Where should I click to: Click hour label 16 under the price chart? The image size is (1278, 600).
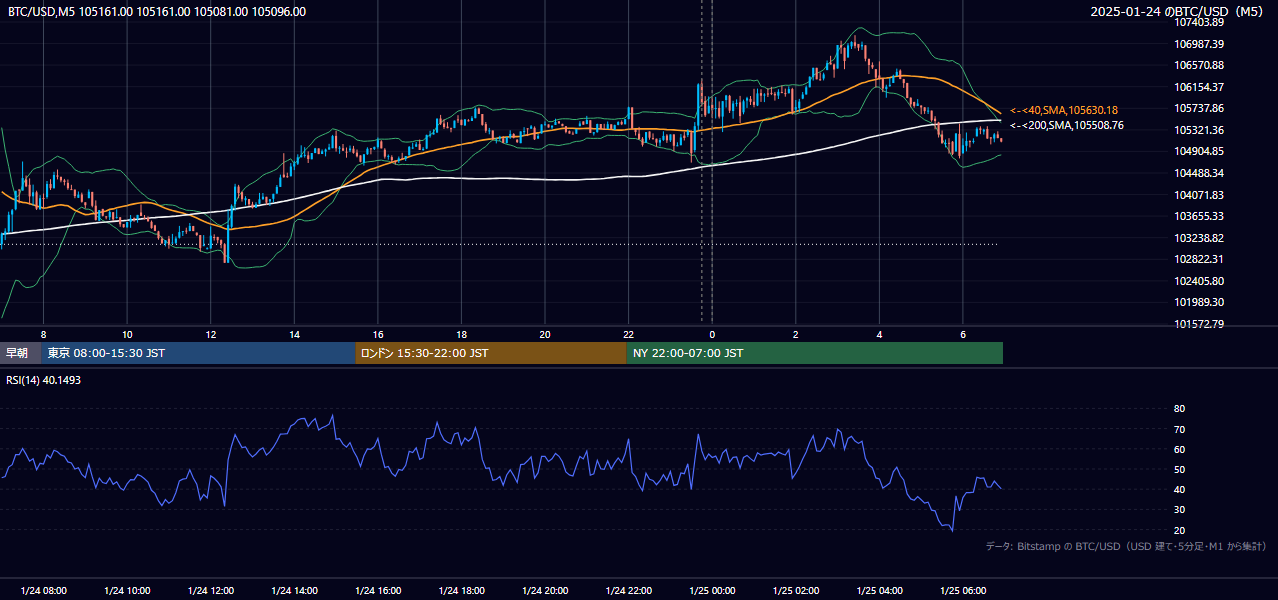point(378,334)
